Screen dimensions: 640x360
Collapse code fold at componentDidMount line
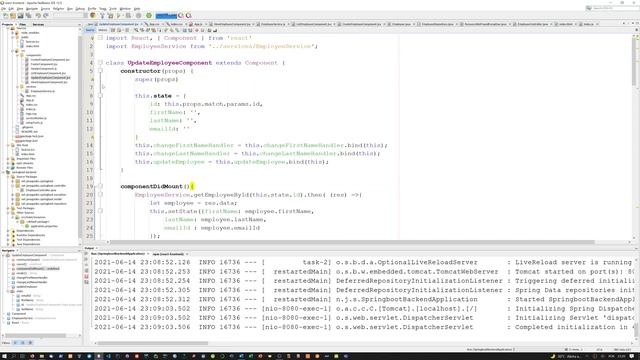tap(100, 186)
